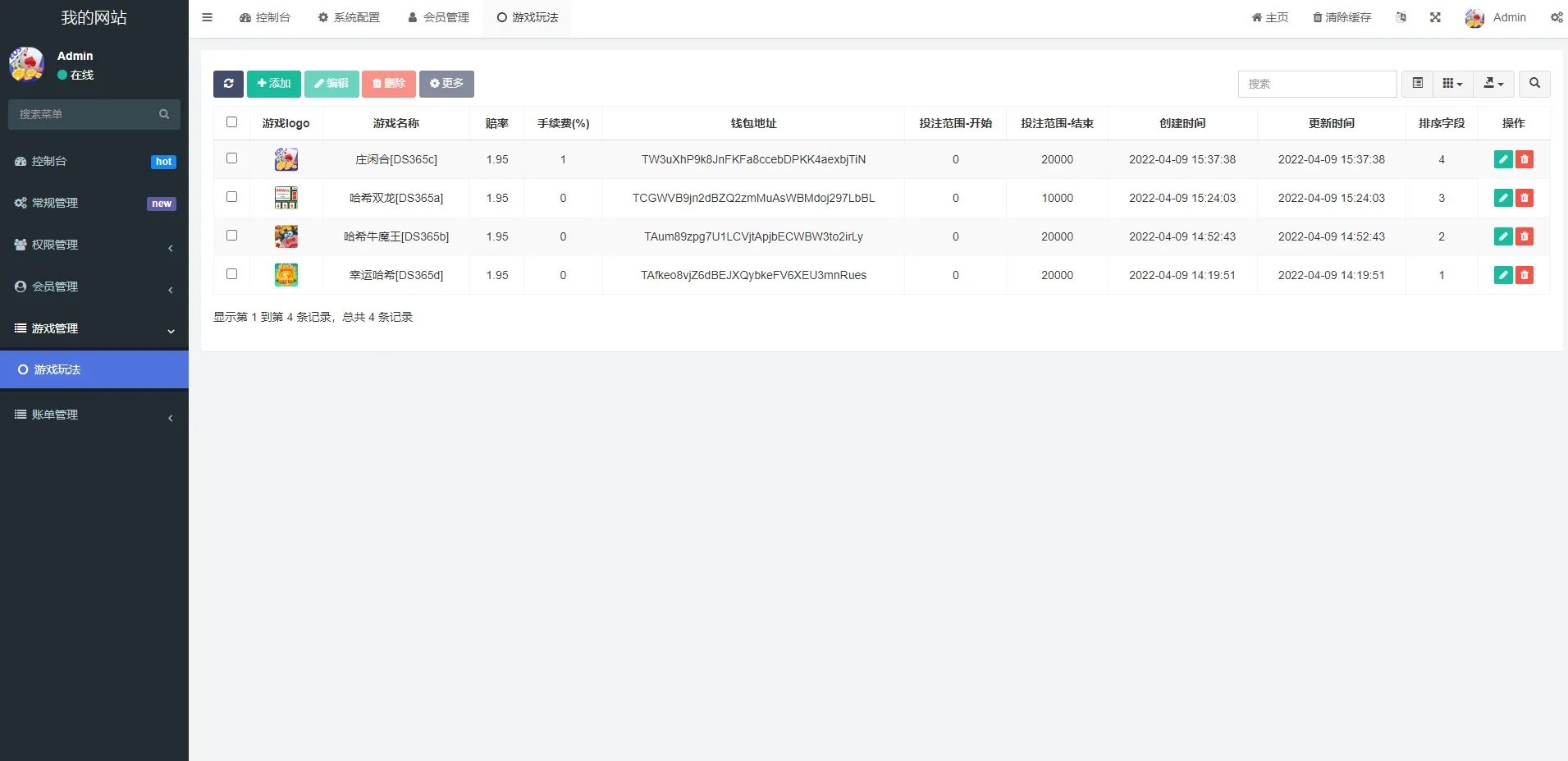This screenshot has width=1568, height=761.
Task: Click delete trash icon for 幸运哈希[DS365d] row
Action: click(1525, 275)
